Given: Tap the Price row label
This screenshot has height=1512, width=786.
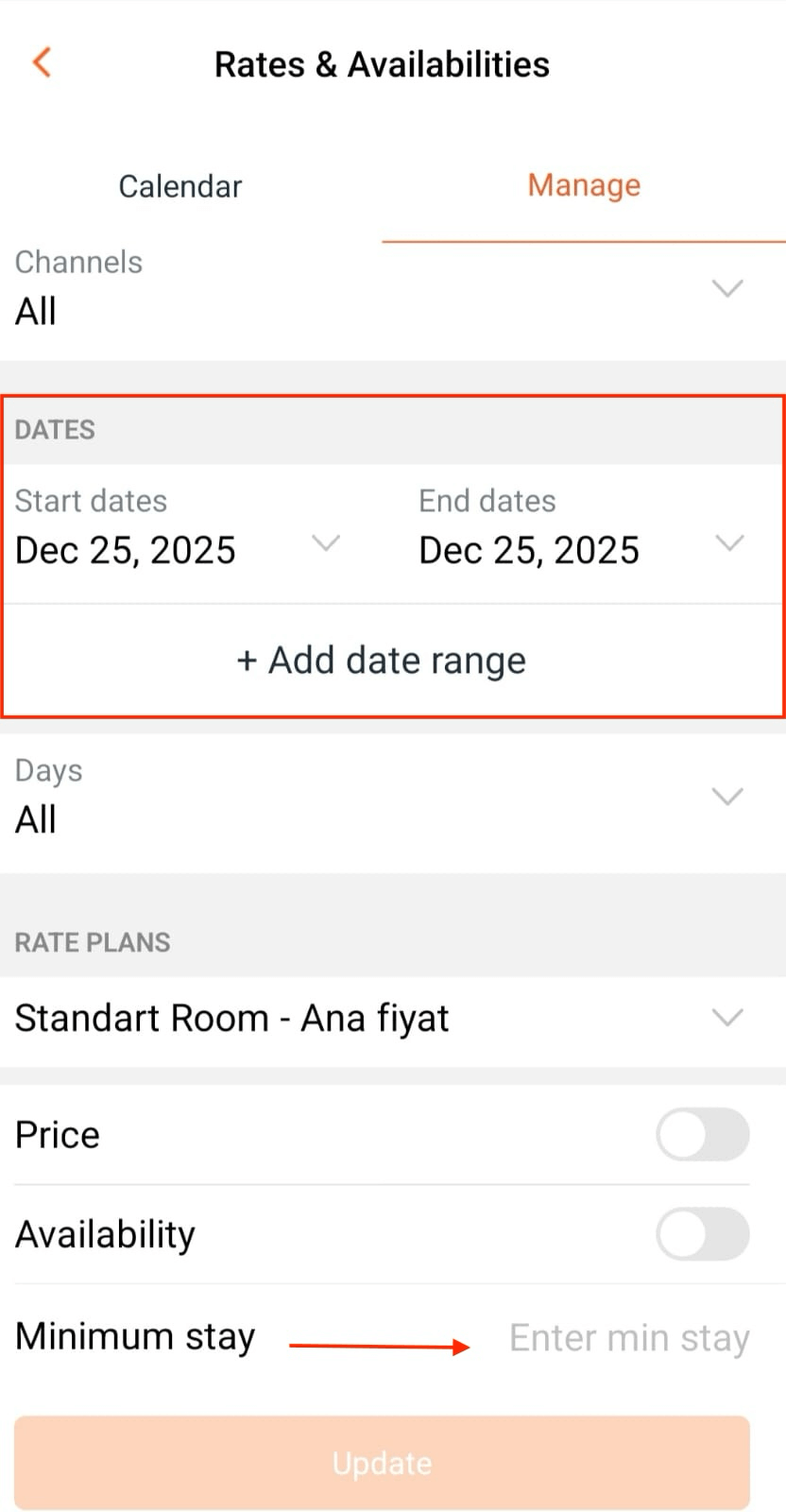Looking at the screenshot, I should click(58, 1135).
